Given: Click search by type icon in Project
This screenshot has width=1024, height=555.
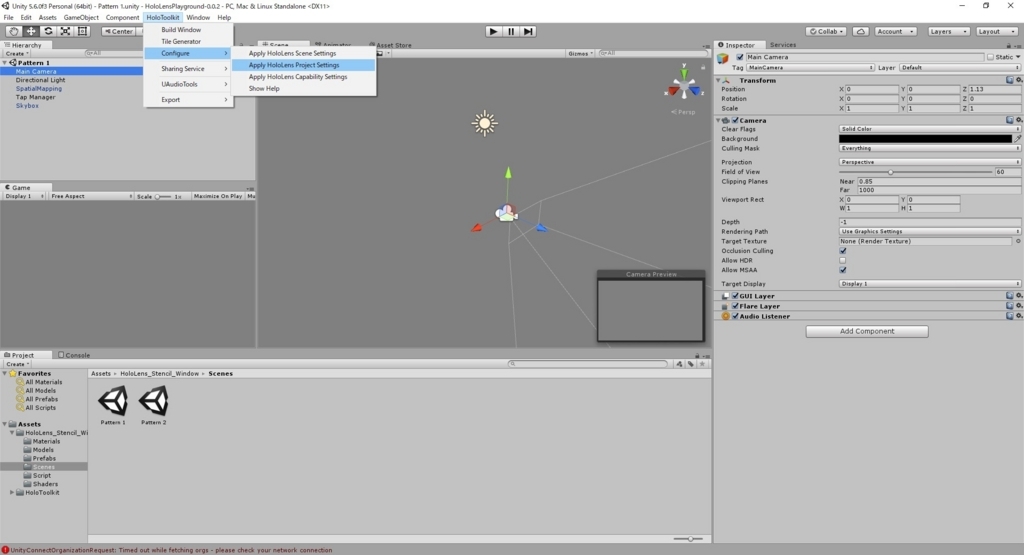Looking at the screenshot, I should point(680,364).
